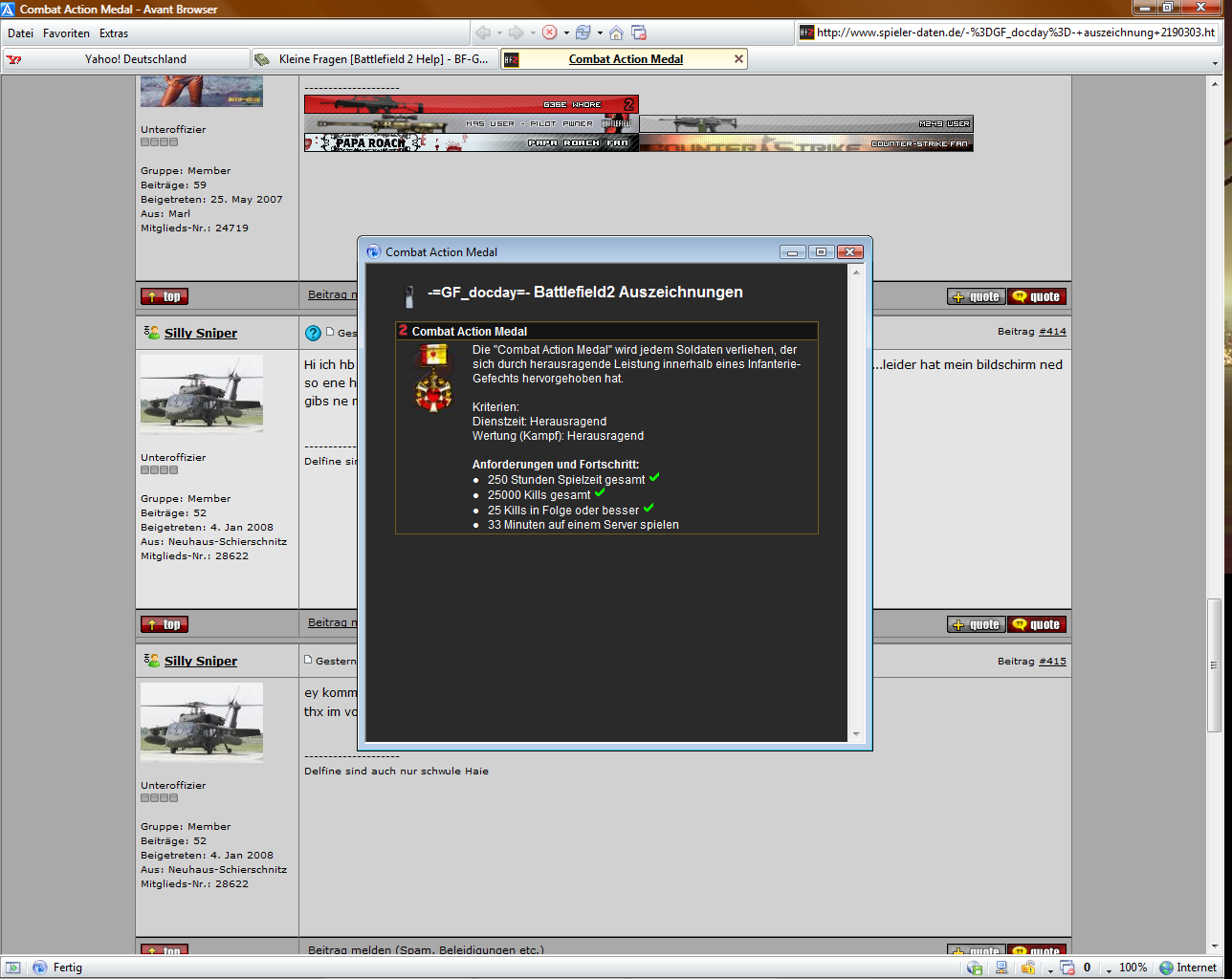
Task: Click the Beitrag melden link at page bottom
Action: pos(426,950)
